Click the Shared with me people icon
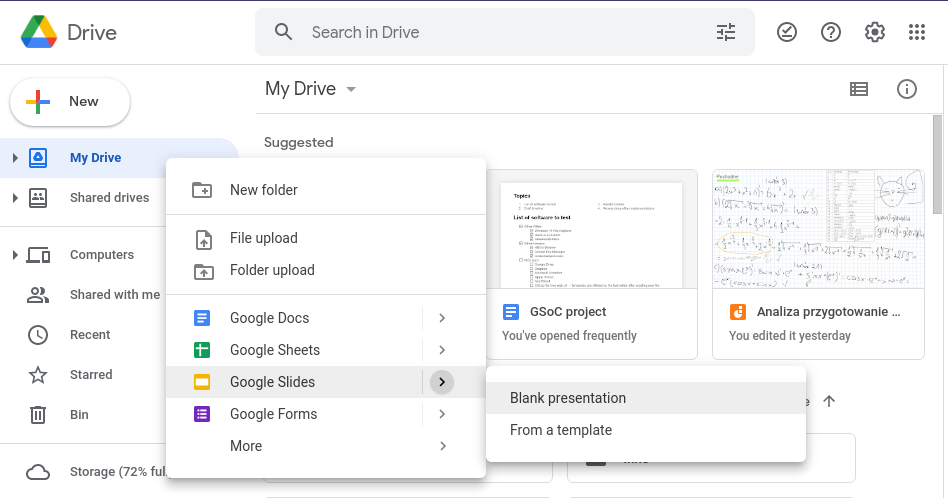The image size is (948, 498). (x=38, y=295)
